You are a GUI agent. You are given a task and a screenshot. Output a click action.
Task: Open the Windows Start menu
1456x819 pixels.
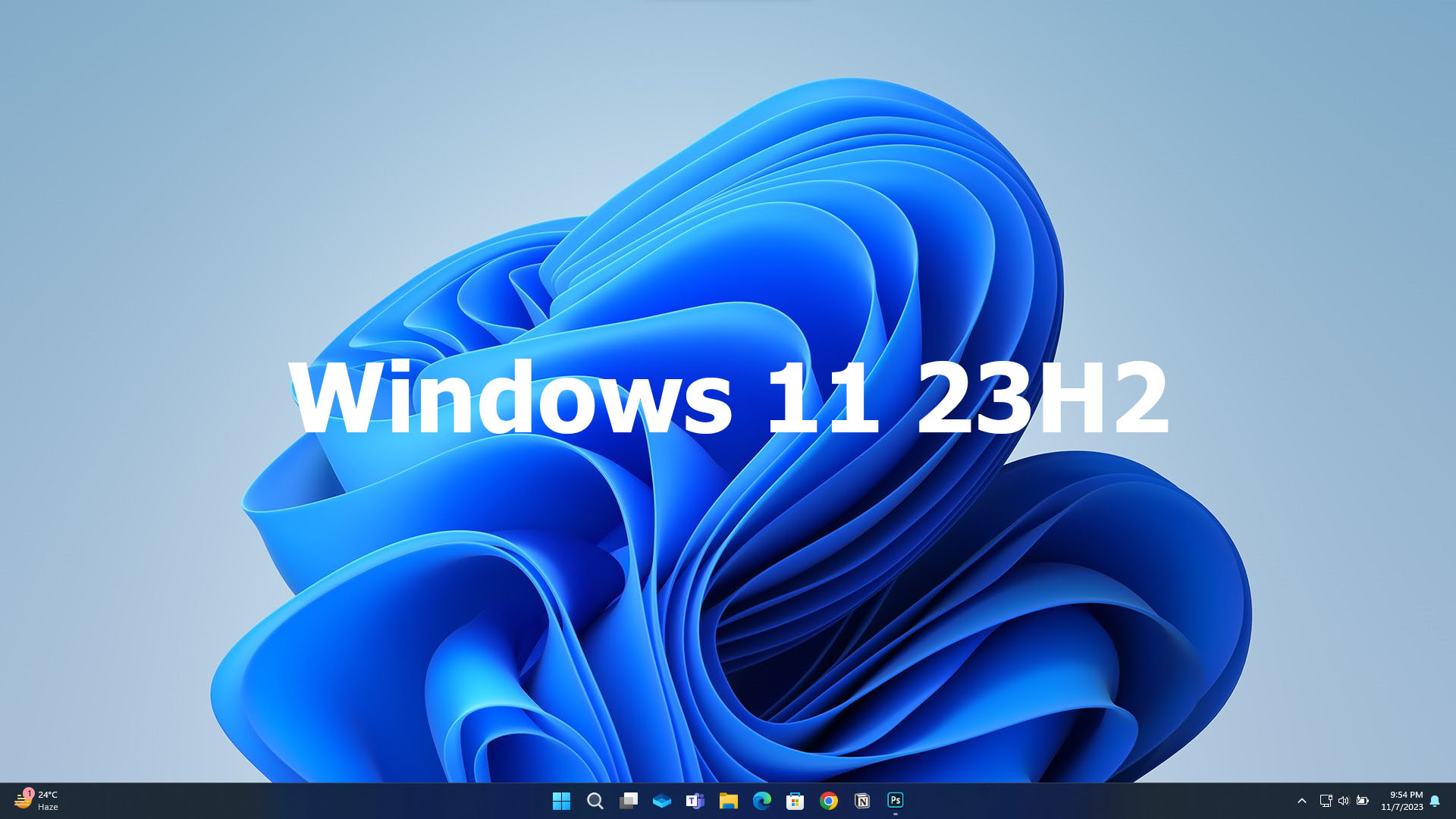(561, 801)
